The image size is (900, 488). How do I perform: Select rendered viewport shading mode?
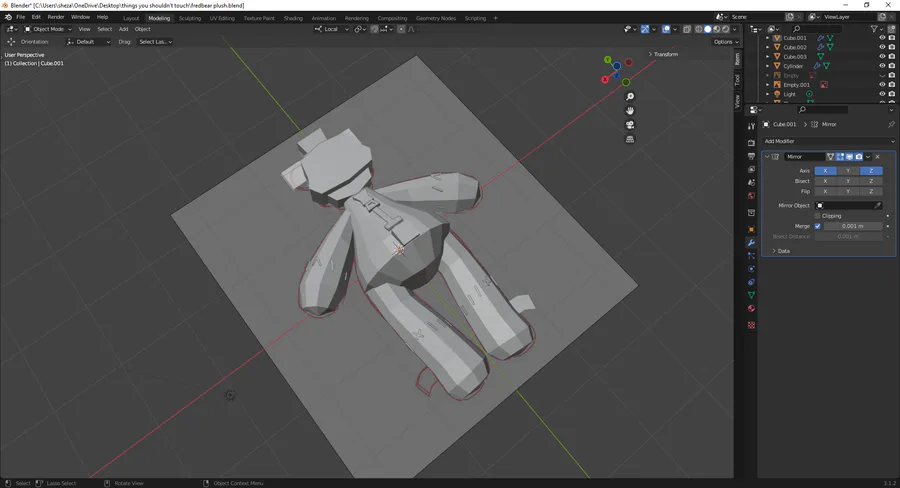click(x=726, y=29)
